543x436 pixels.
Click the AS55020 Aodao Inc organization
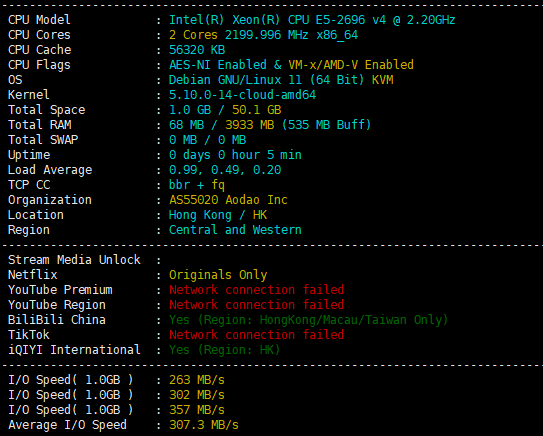point(228,200)
